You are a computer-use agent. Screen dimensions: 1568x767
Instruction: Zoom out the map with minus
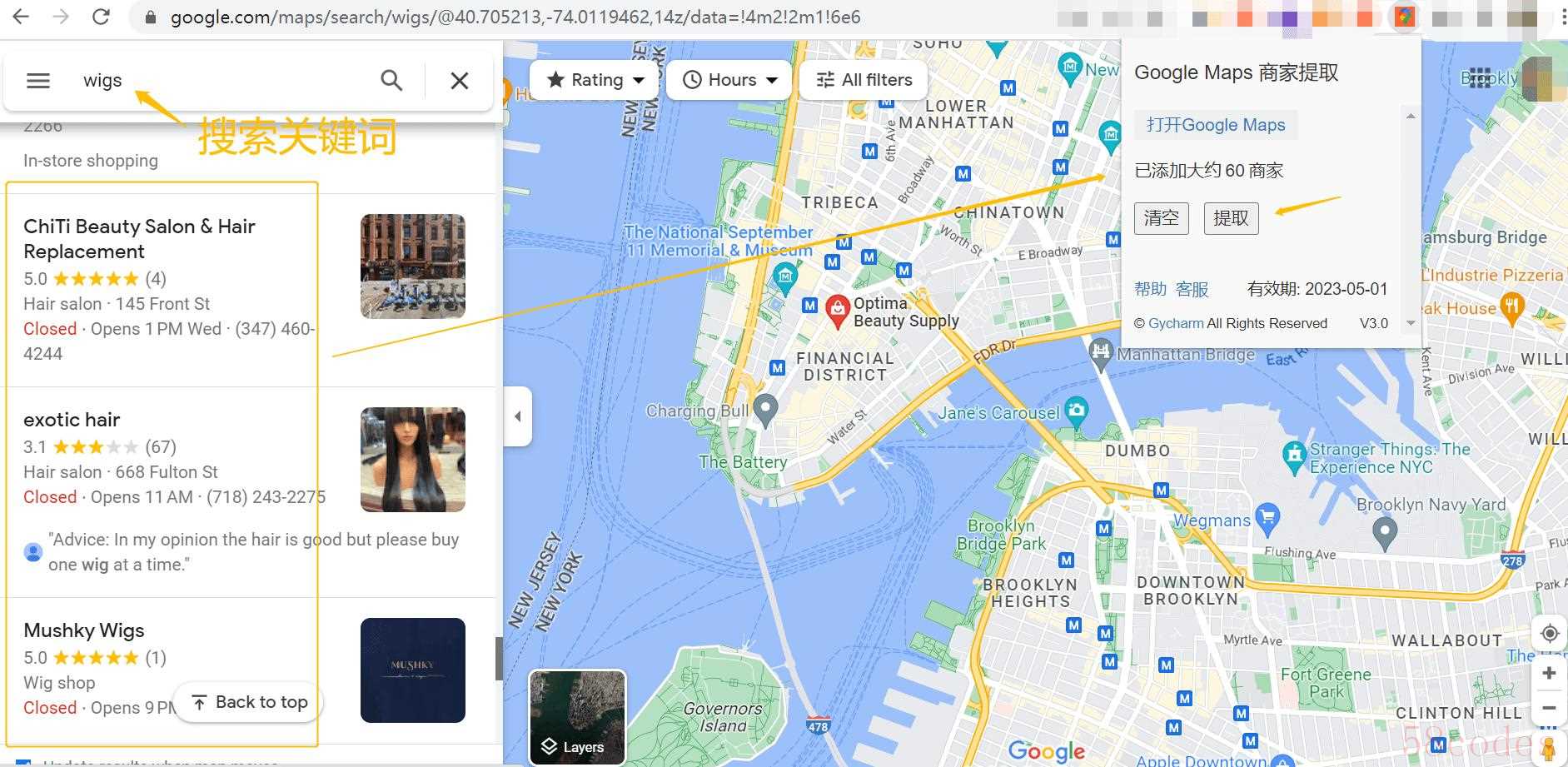pos(1549,708)
